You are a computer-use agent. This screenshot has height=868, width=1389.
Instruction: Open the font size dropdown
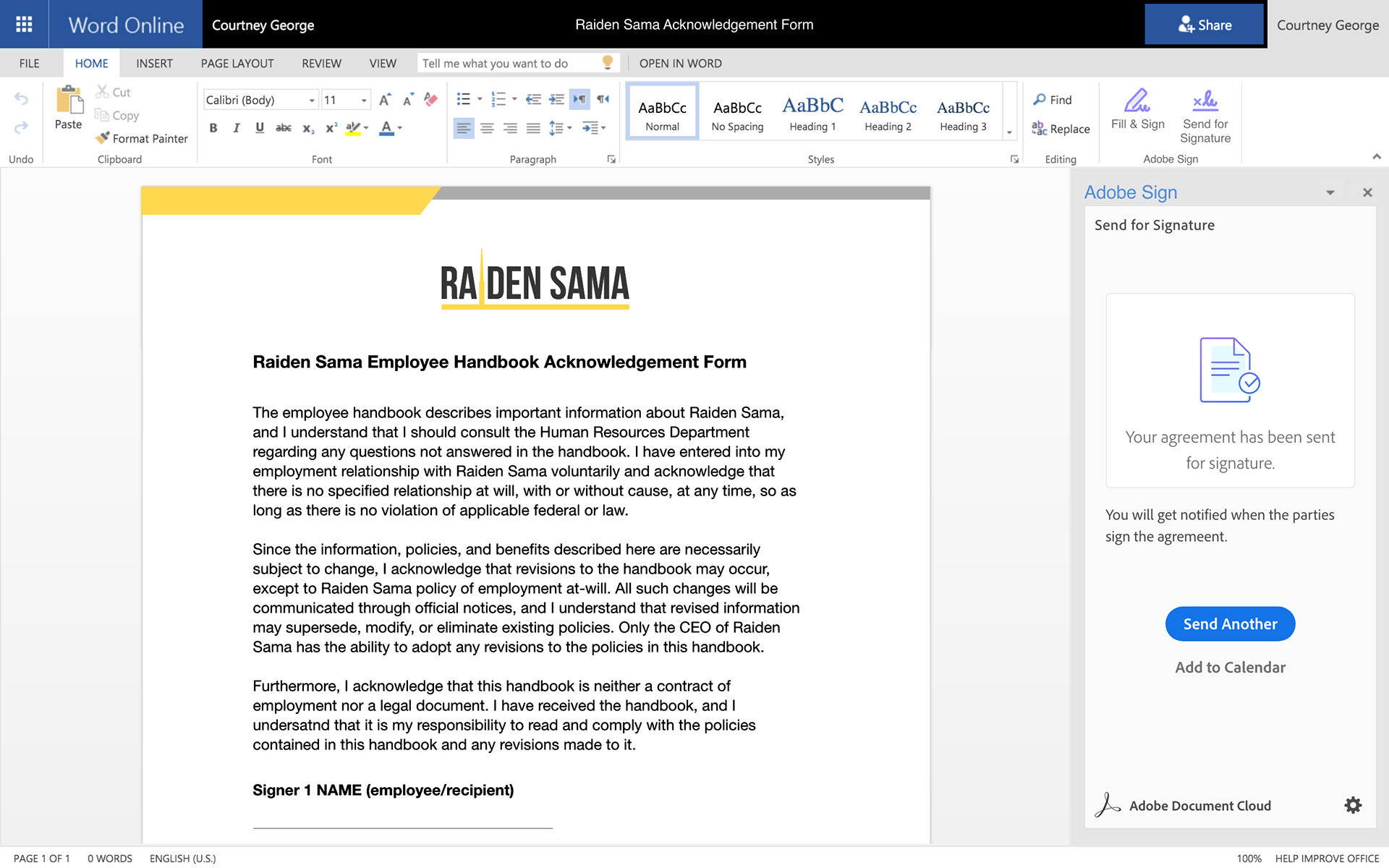(364, 101)
